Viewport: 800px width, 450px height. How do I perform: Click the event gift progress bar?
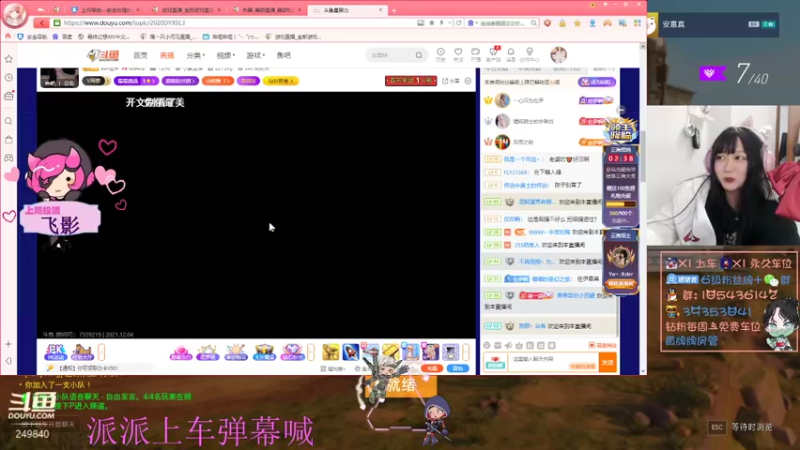620,205
